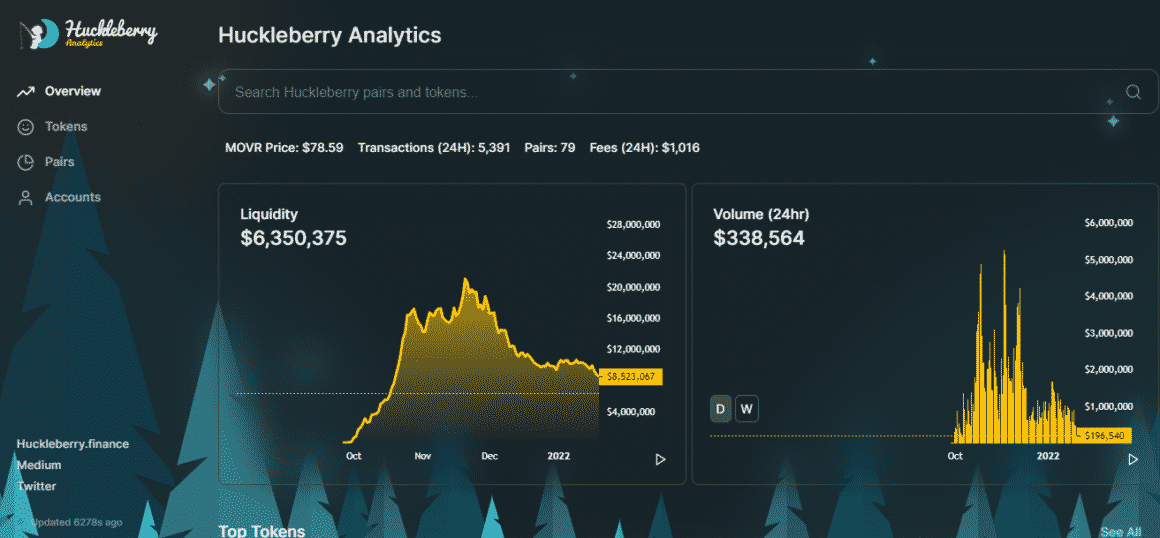Image resolution: width=1160 pixels, height=538 pixels.
Task: Open the Medium link
Action: tap(38, 465)
